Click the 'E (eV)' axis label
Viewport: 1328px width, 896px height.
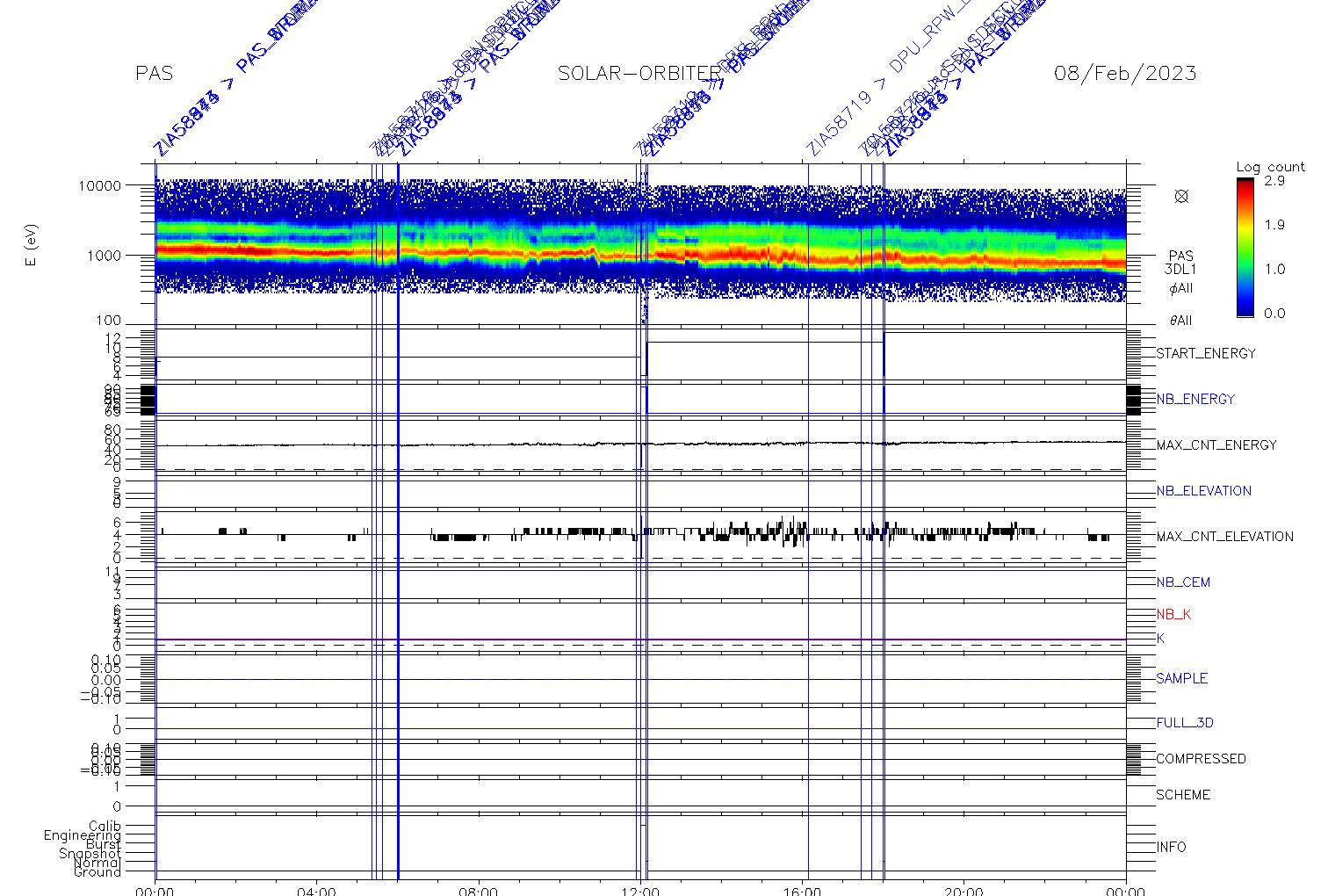32,246
